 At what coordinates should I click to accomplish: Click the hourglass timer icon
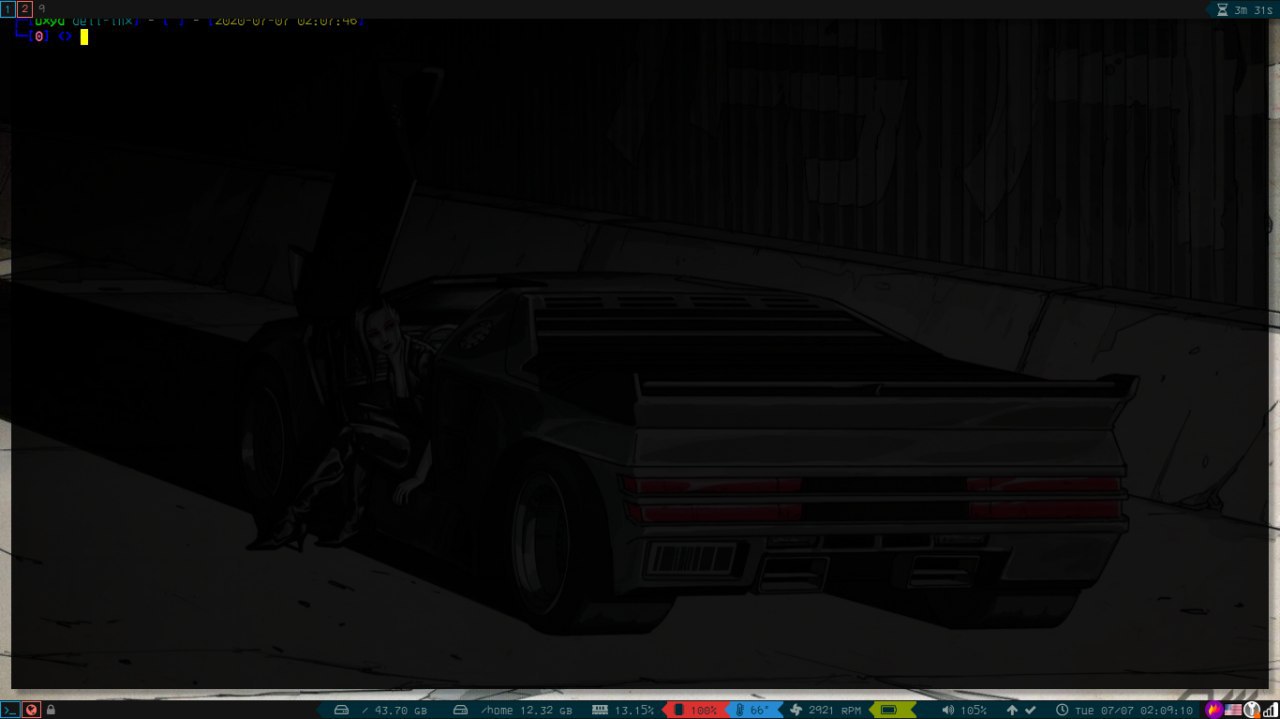[1222, 10]
